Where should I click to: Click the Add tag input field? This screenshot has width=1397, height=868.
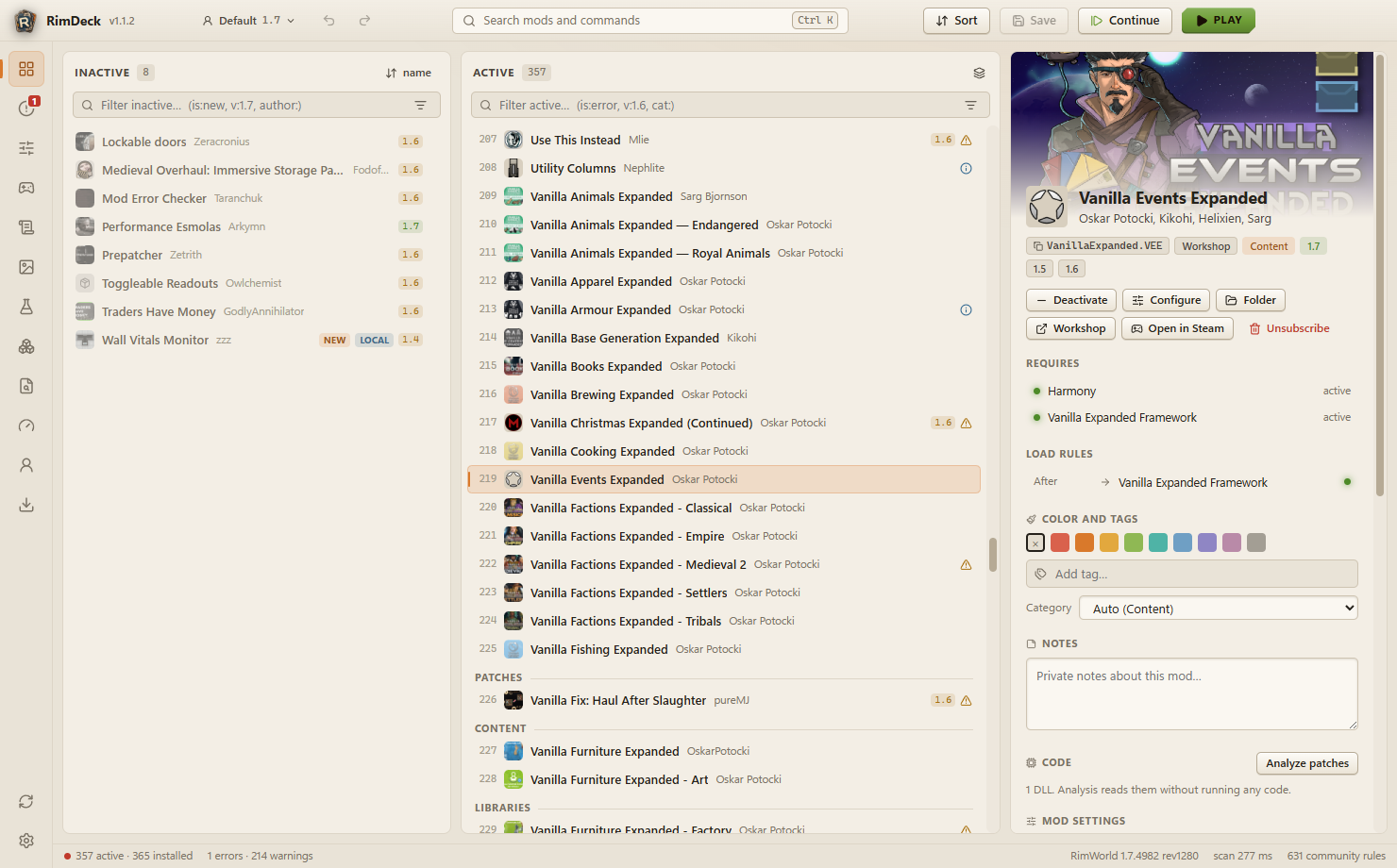click(x=1192, y=574)
